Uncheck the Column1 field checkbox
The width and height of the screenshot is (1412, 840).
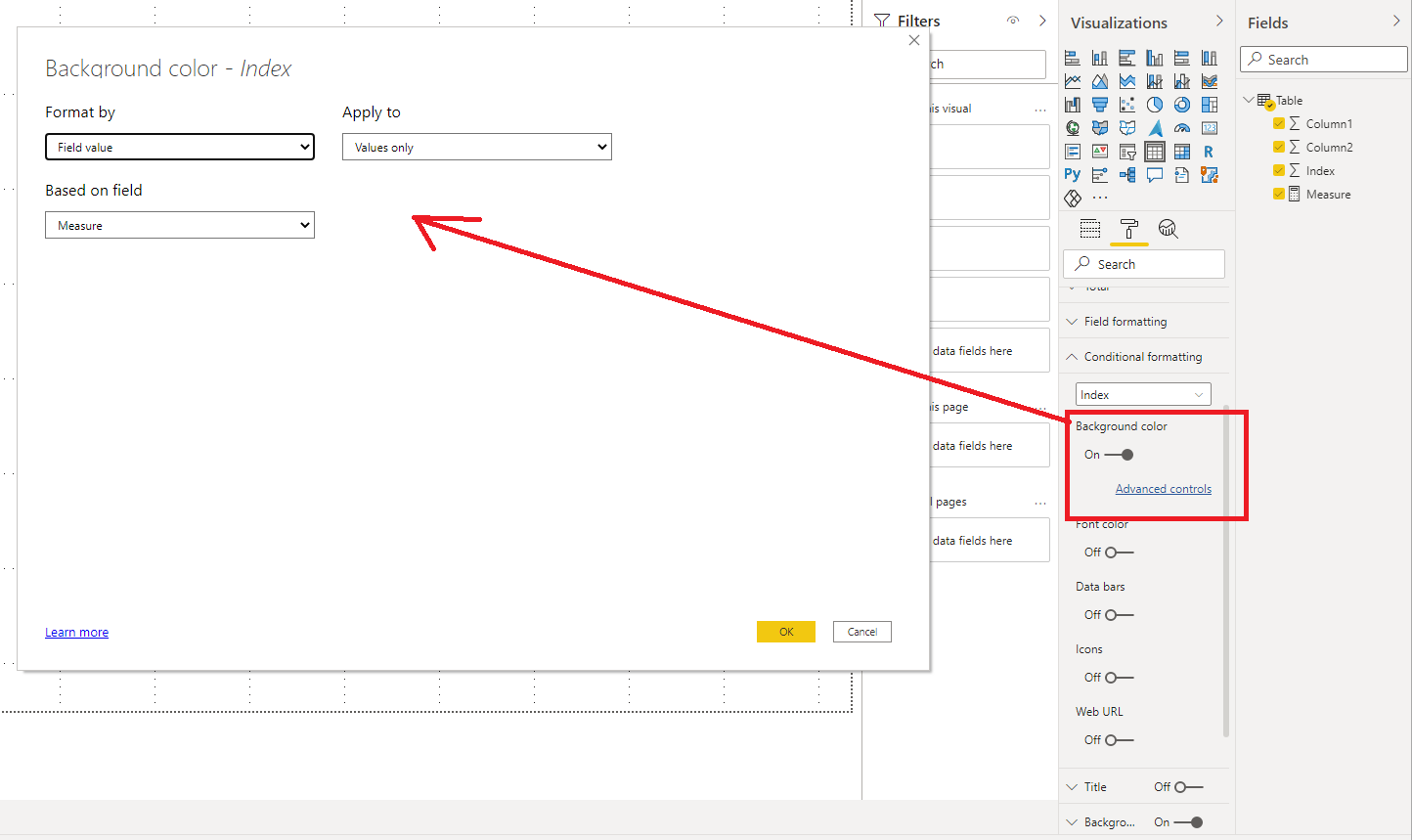point(1279,123)
